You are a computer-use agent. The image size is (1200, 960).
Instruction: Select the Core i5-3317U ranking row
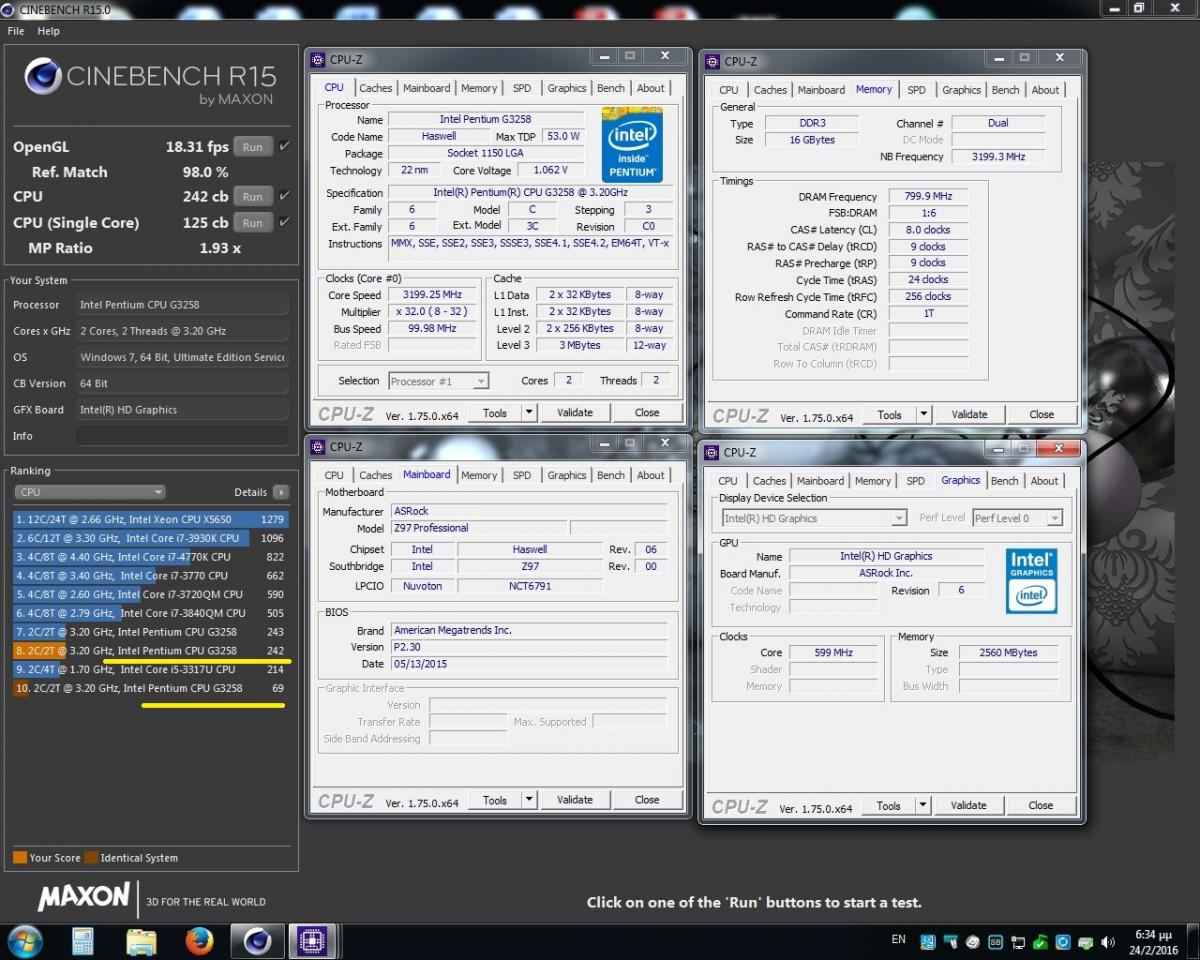click(151, 669)
